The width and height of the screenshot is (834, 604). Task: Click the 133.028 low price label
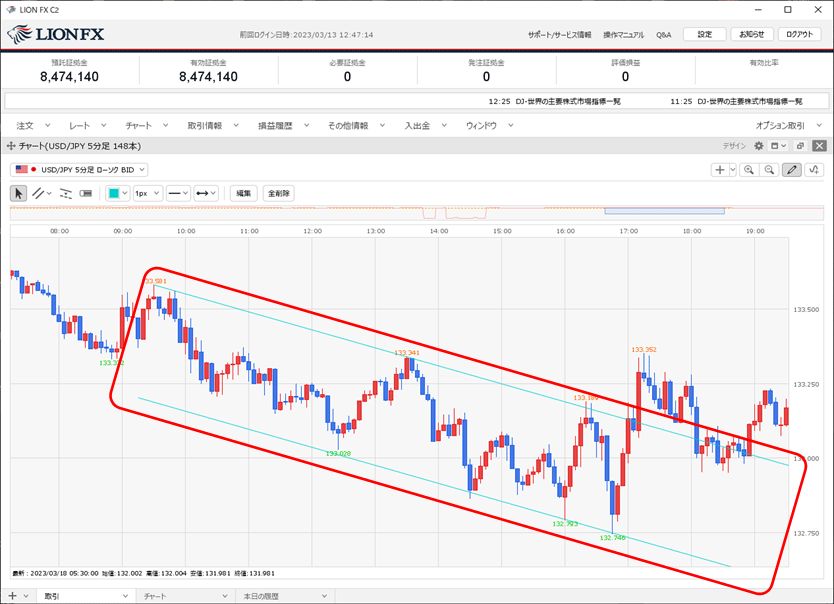pyautogui.click(x=338, y=454)
